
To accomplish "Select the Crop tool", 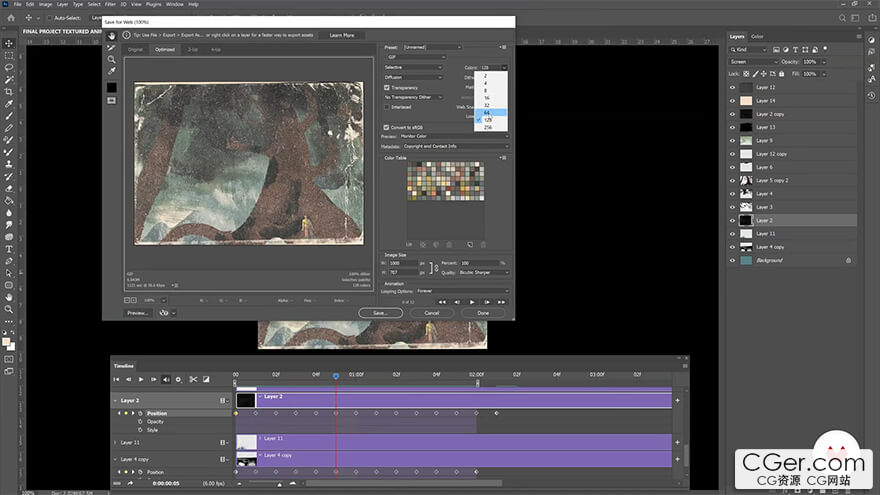I will (x=9, y=91).
